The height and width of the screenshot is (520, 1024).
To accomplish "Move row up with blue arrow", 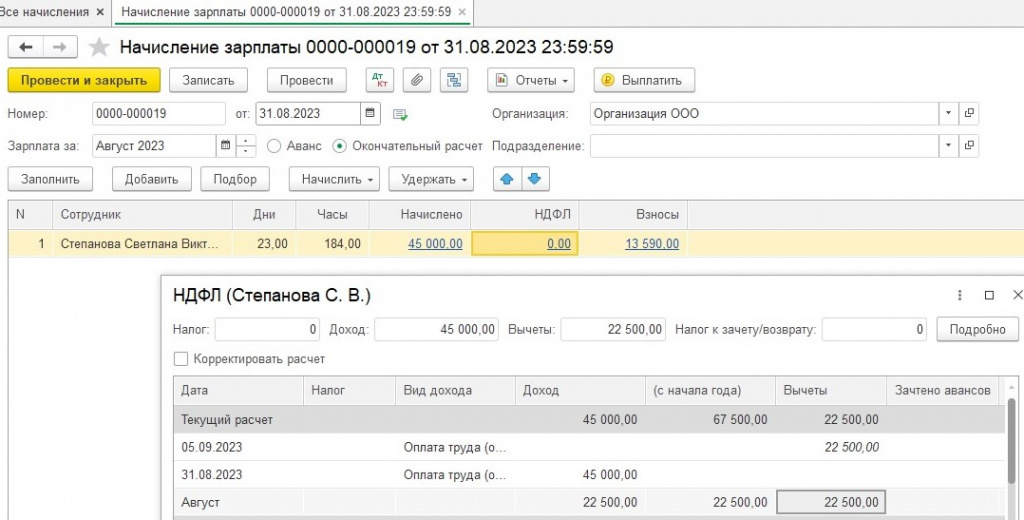I will pyautogui.click(x=507, y=179).
